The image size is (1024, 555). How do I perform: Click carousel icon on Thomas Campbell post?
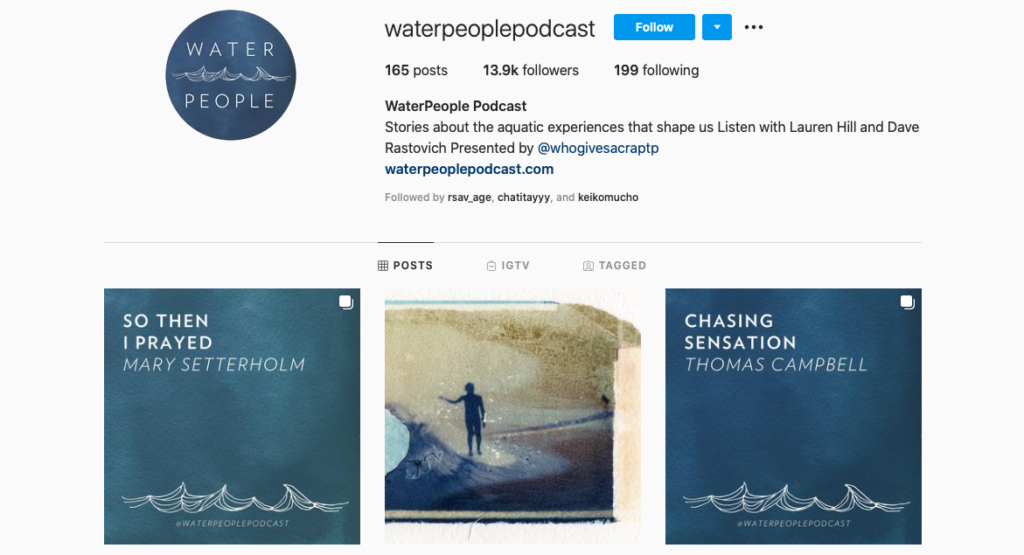click(x=907, y=302)
